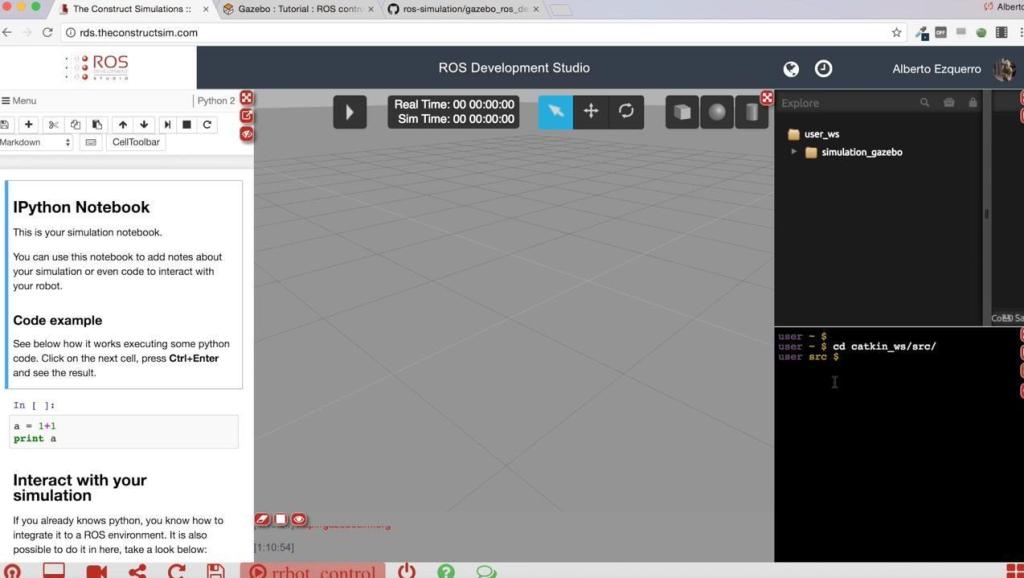The image size is (1024, 578).
Task: Click the notebook save icon
Action: pyautogui.click(x=4, y=124)
